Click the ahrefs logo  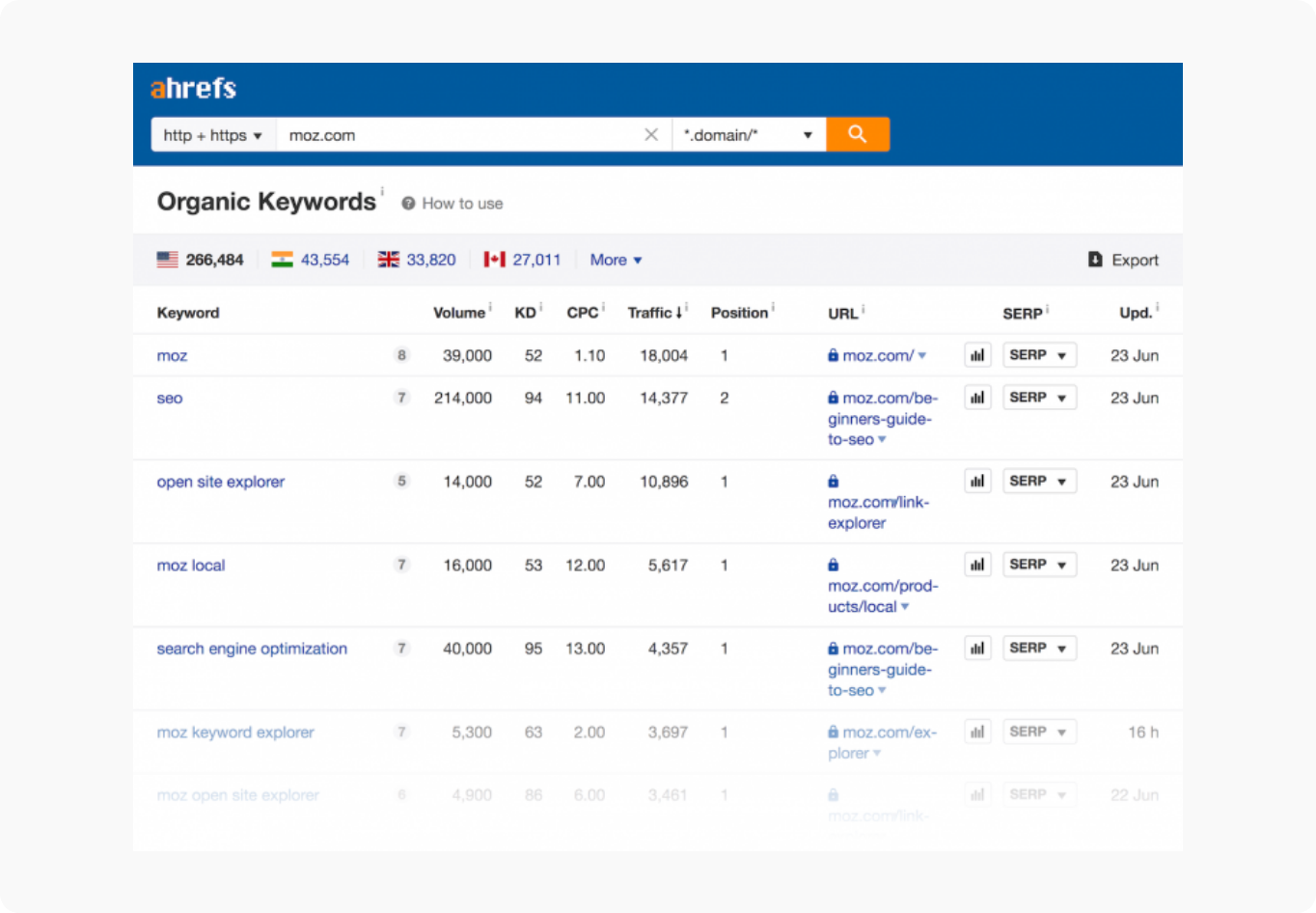[x=193, y=89]
